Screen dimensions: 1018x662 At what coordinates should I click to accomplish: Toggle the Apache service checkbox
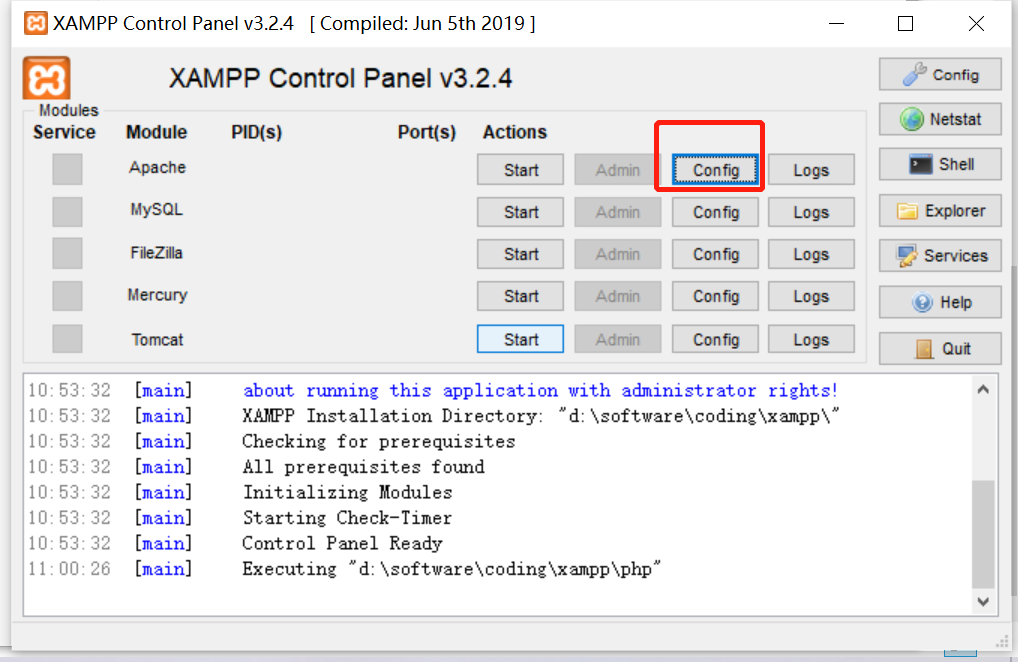coord(68,169)
